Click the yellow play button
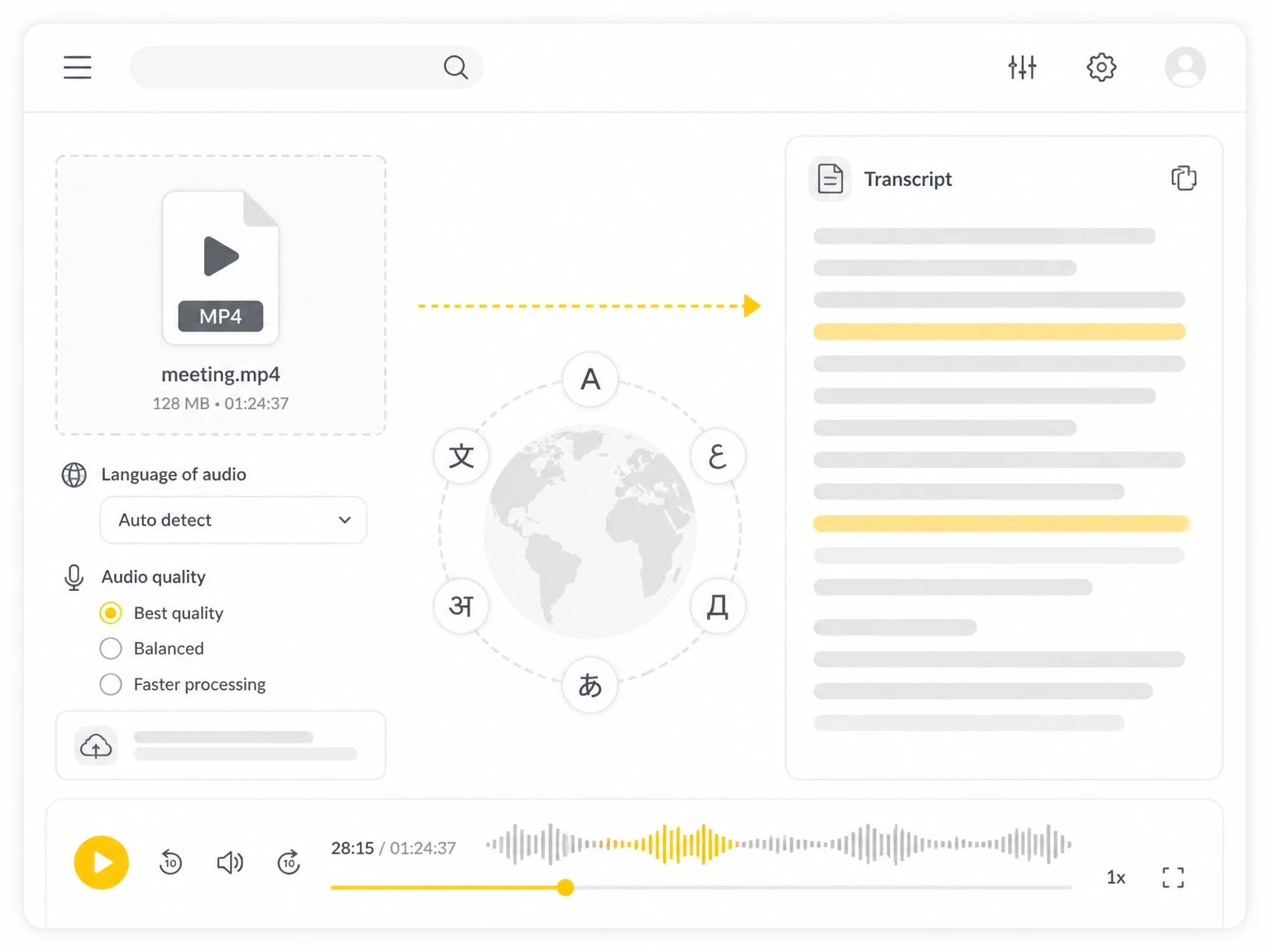The width and height of the screenshot is (1270, 952). pos(101,862)
